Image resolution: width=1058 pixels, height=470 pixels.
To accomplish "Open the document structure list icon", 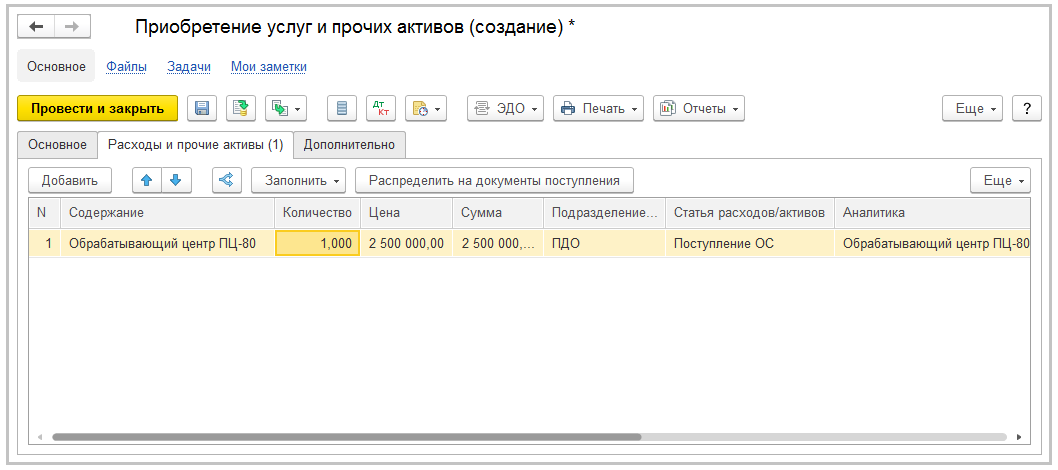I will click(342, 108).
